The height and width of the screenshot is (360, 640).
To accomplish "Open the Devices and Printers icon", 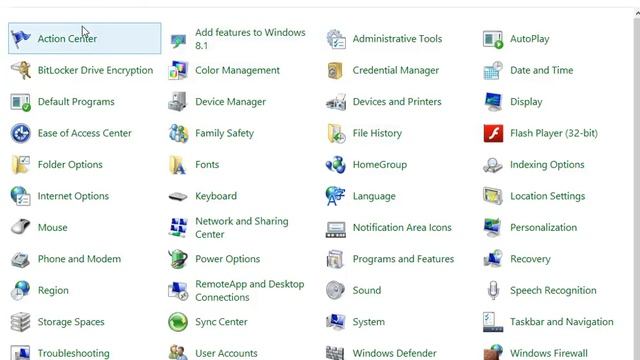I will (336, 102).
